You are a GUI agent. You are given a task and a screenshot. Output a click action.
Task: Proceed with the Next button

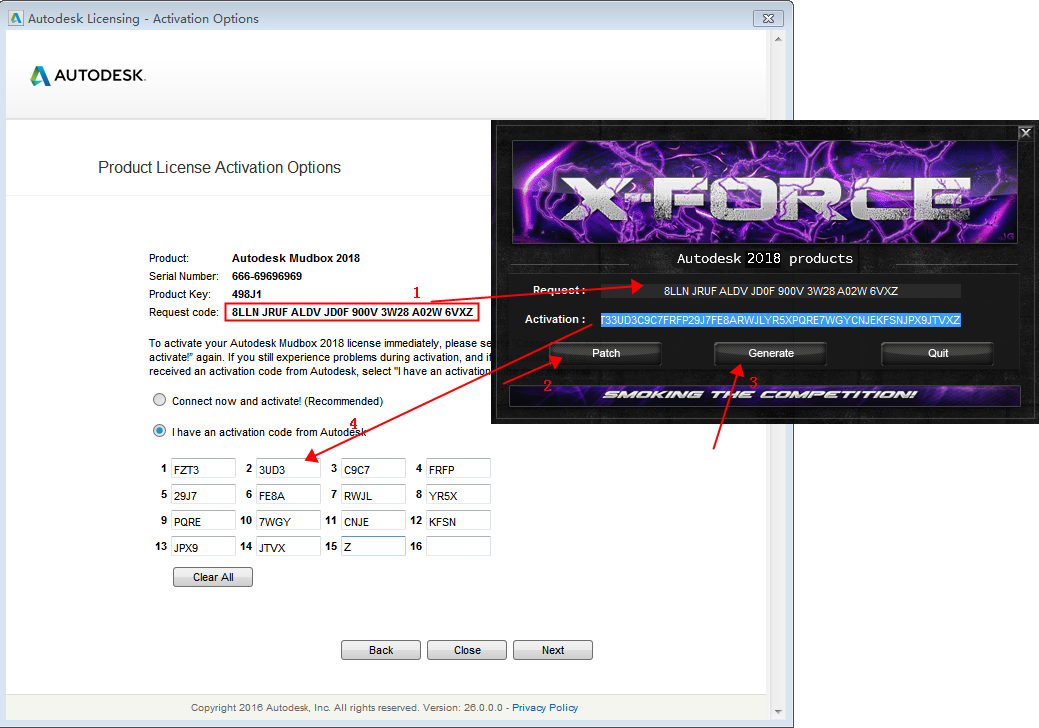(x=553, y=650)
